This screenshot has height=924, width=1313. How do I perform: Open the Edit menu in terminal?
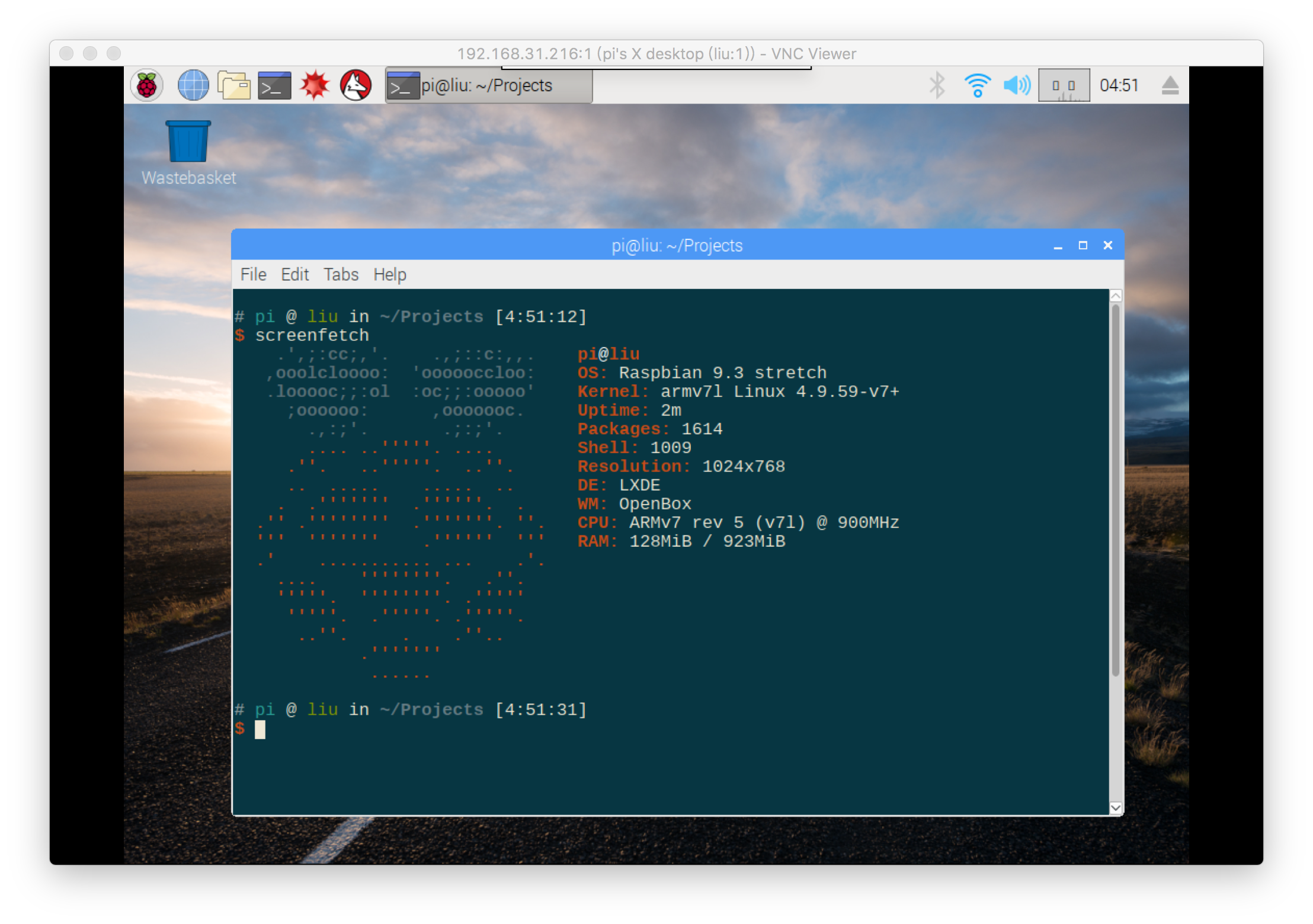click(294, 275)
